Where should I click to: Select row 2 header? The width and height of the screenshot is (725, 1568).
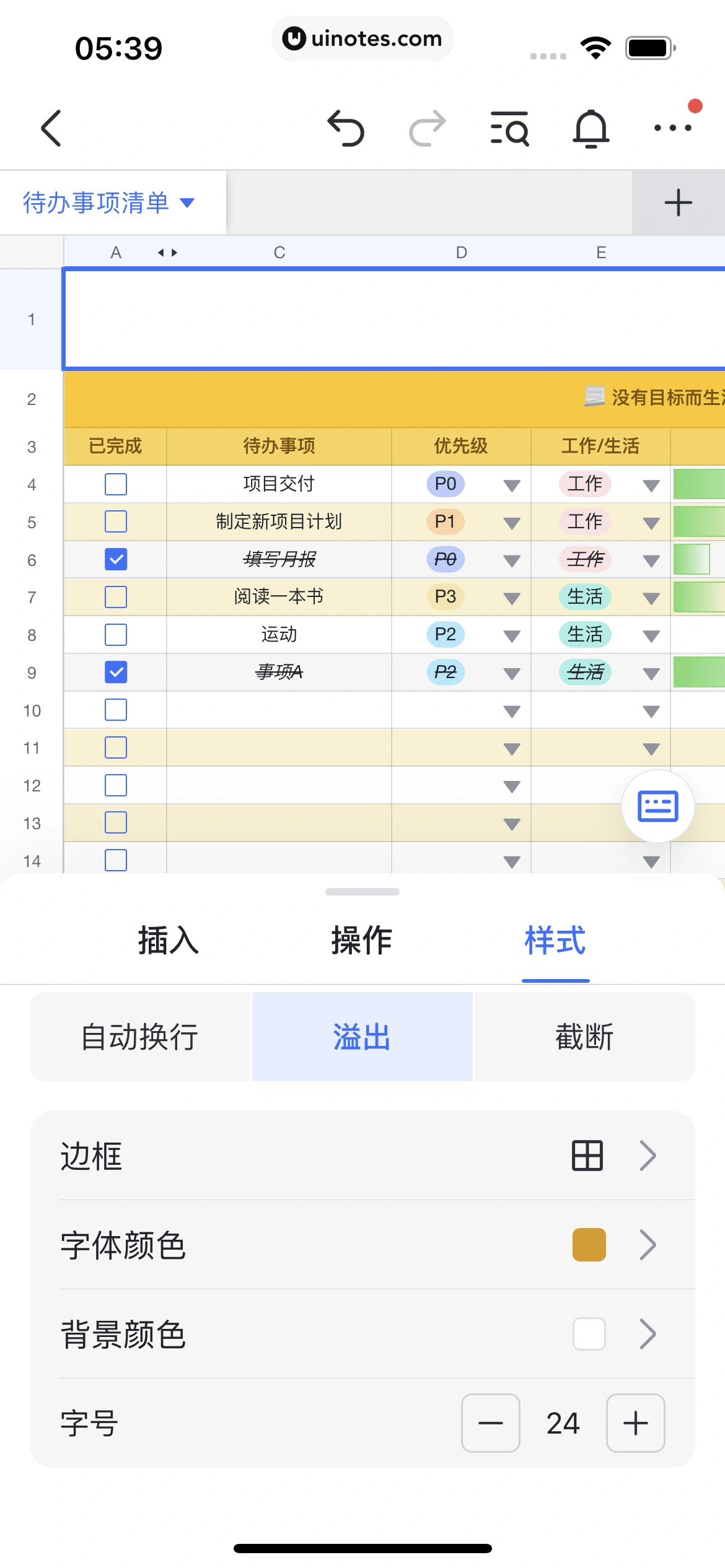(32, 399)
